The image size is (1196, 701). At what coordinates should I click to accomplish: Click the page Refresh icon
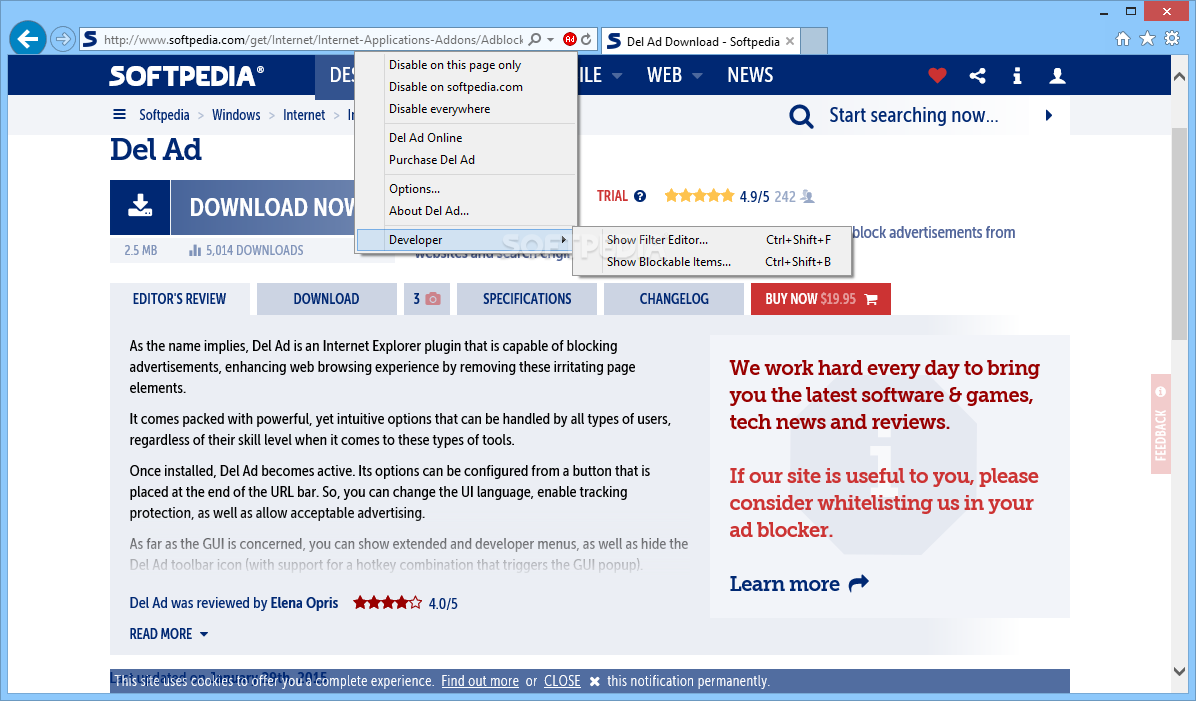(586, 39)
